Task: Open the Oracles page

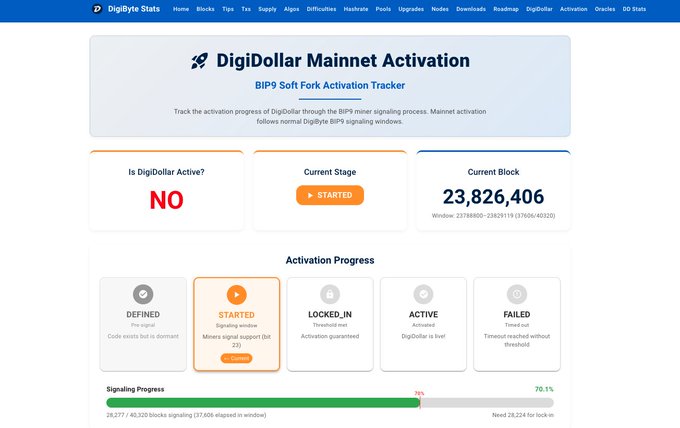Action: (605, 9)
